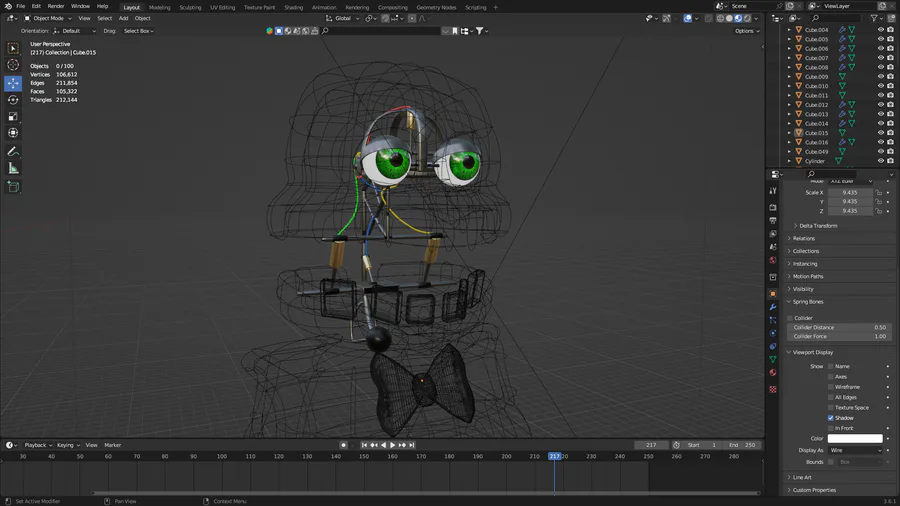
Task: Select the Select Box tool in toolbar
Action: coord(13,49)
